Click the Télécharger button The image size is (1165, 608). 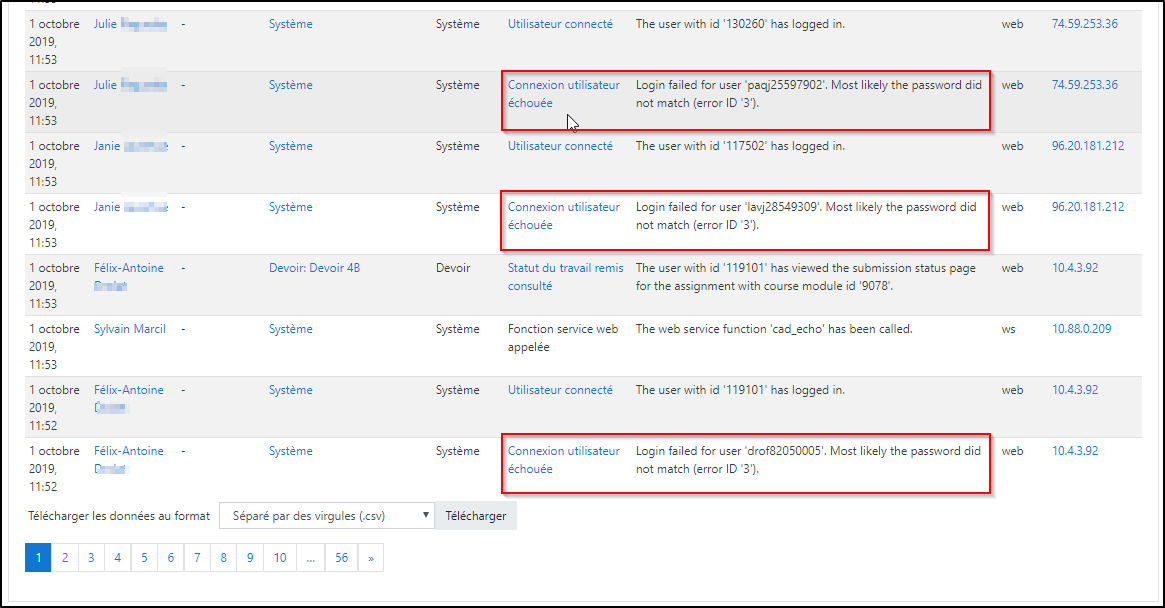[x=476, y=516]
